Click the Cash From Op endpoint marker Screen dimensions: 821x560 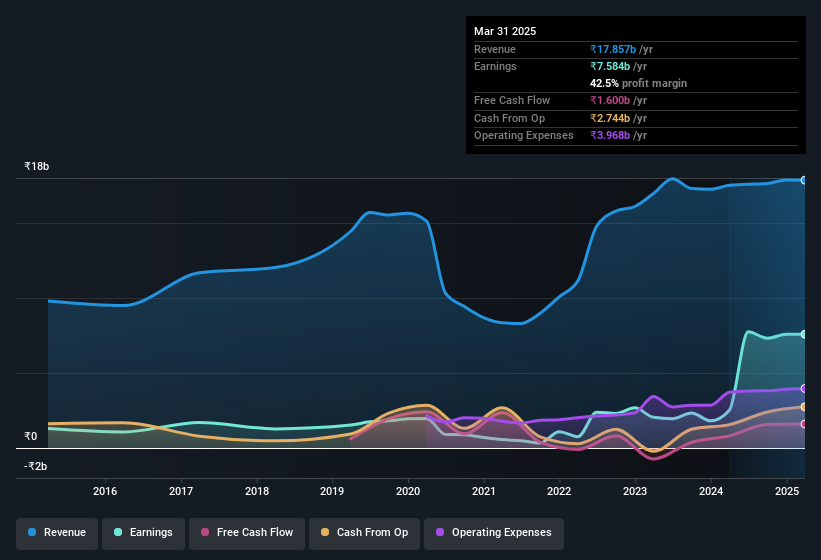(804, 407)
